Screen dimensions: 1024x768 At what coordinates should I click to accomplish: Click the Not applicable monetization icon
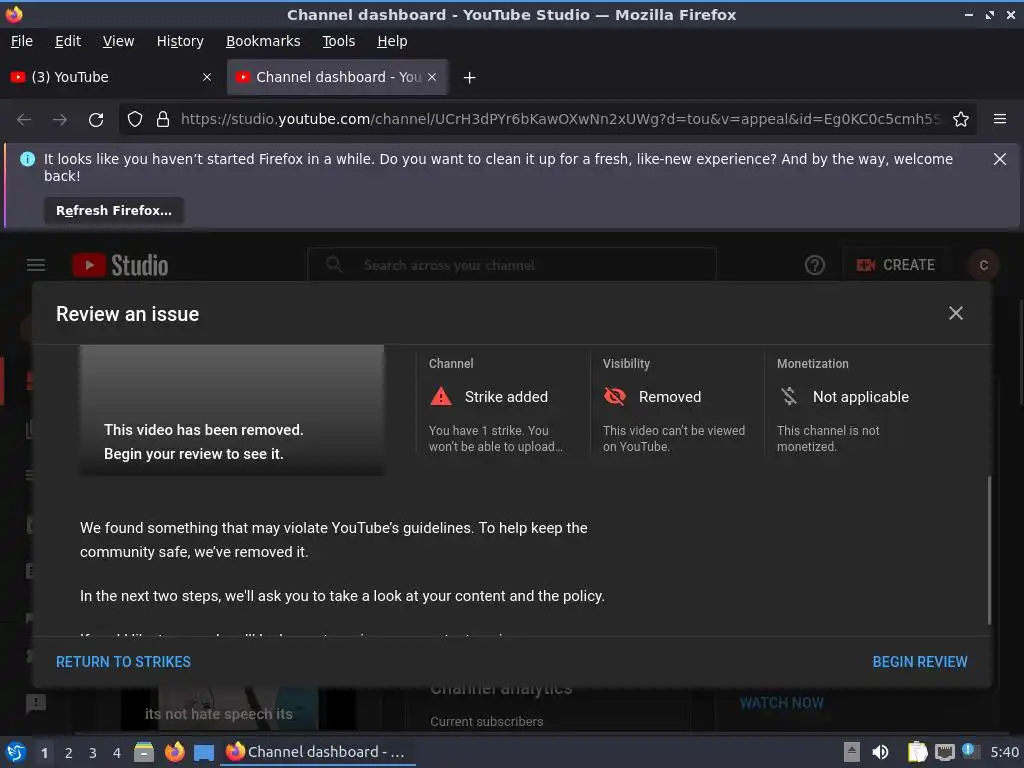(x=789, y=396)
